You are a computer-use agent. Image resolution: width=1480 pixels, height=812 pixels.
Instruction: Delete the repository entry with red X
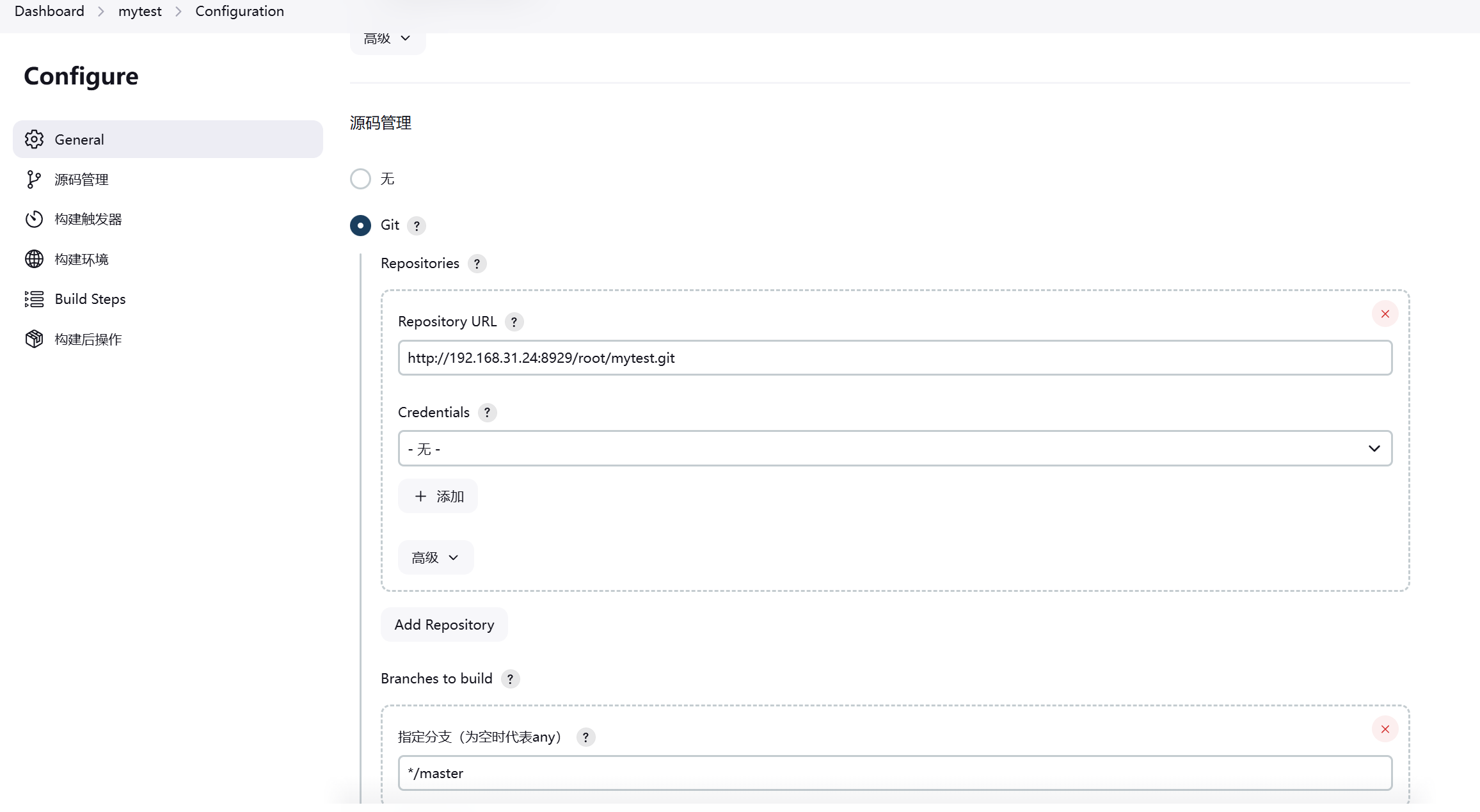tap(1385, 314)
